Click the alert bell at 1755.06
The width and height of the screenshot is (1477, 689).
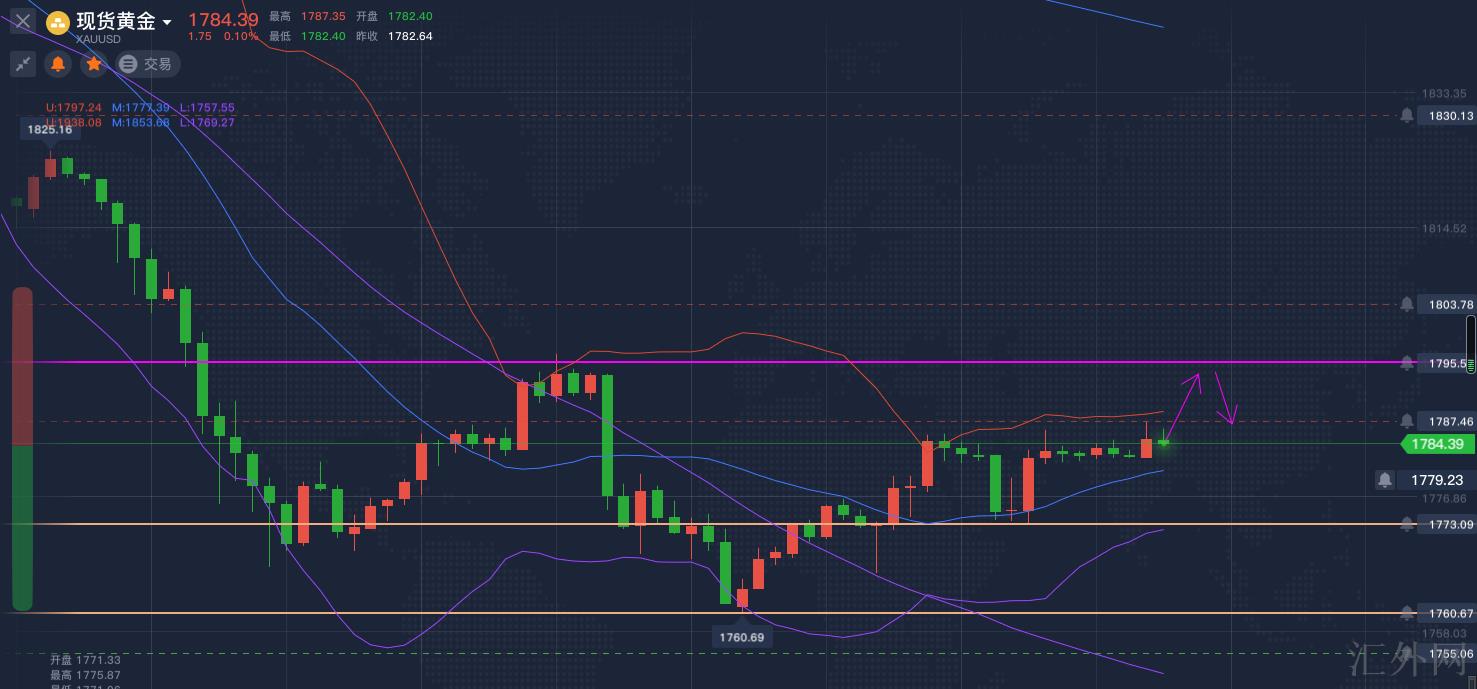(x=1407, y=654)
